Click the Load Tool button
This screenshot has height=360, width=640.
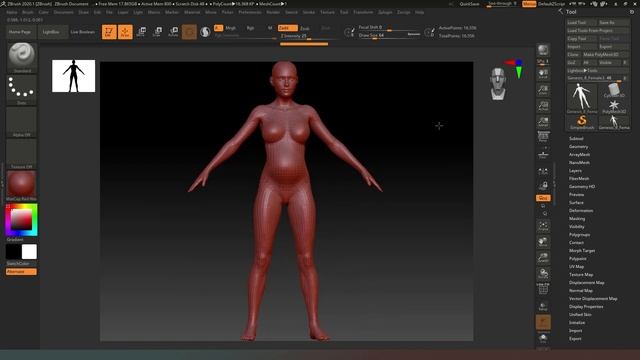[582, 22]
